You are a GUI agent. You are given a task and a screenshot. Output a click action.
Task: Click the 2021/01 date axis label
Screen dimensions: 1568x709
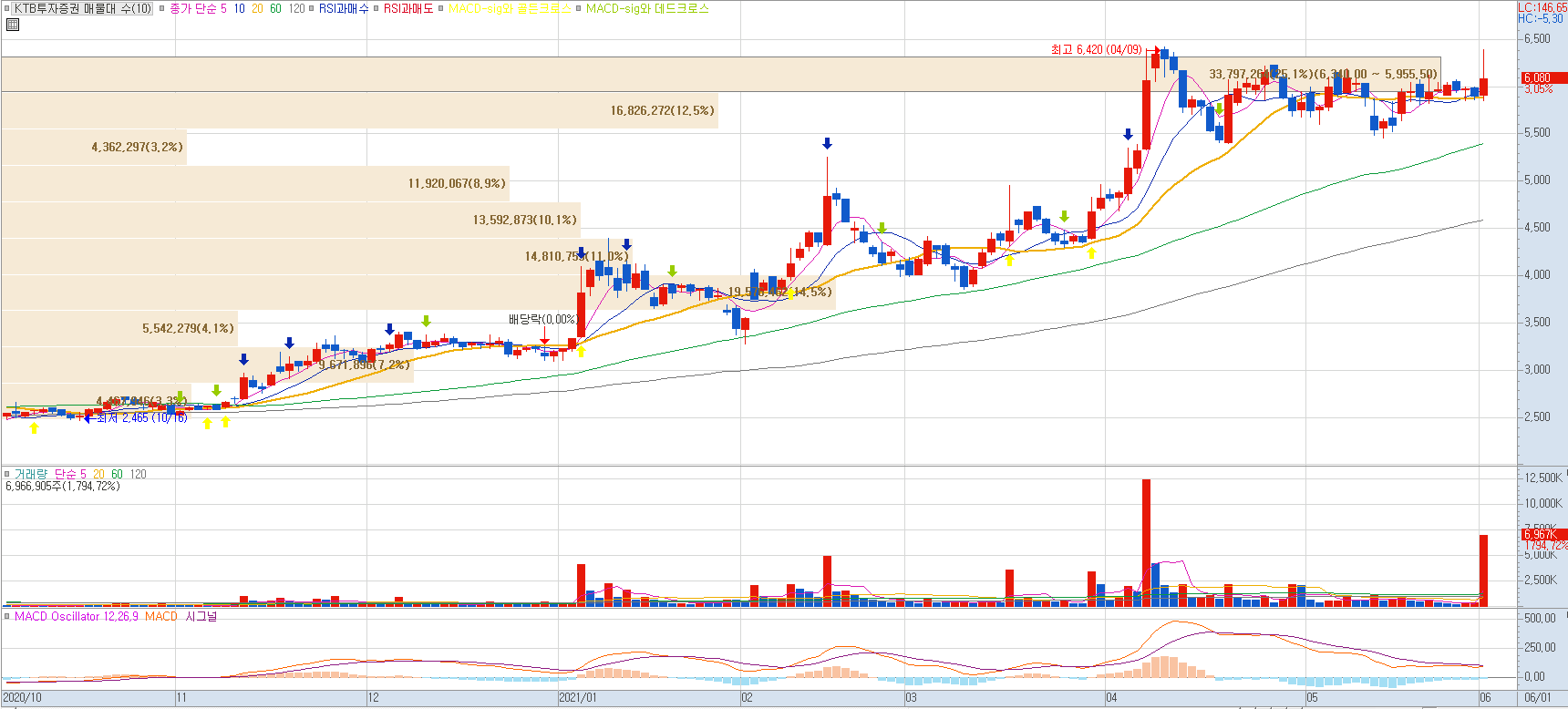click(578, 697)
